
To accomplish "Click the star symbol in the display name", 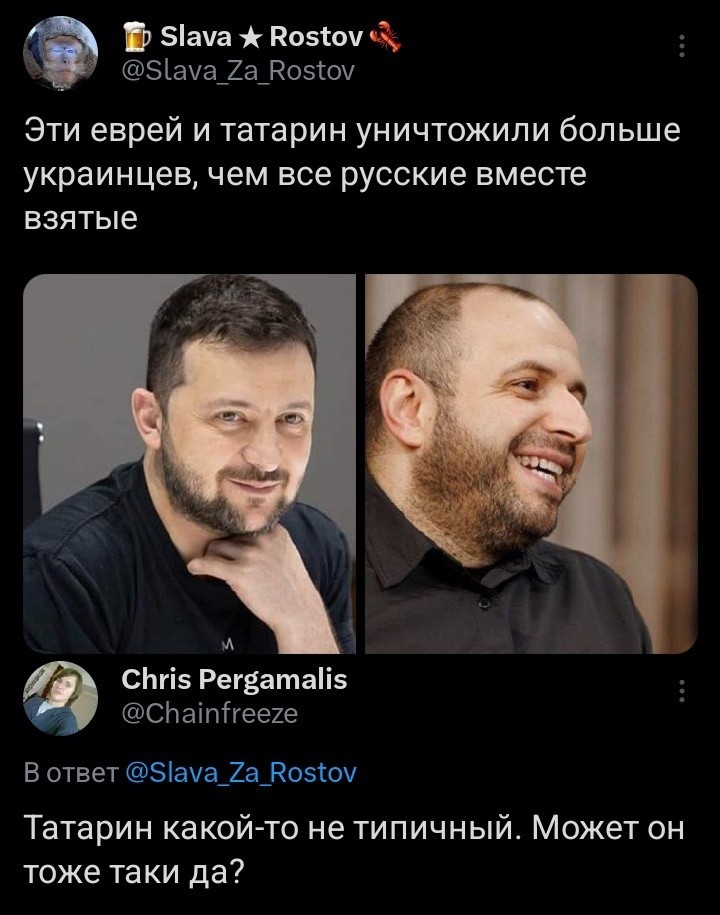I will click(251, 39).
